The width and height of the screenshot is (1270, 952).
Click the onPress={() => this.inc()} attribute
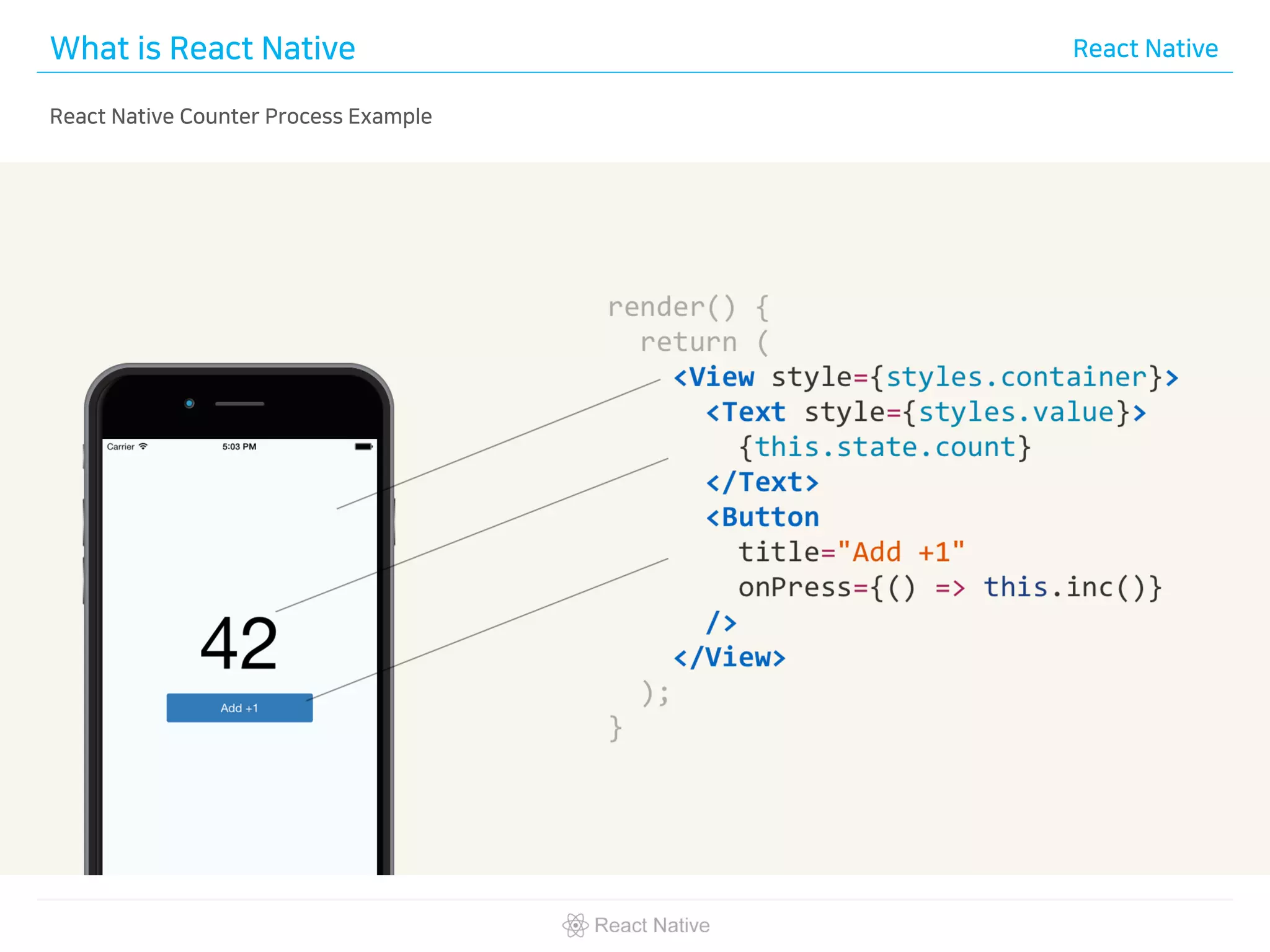point(949,587)
